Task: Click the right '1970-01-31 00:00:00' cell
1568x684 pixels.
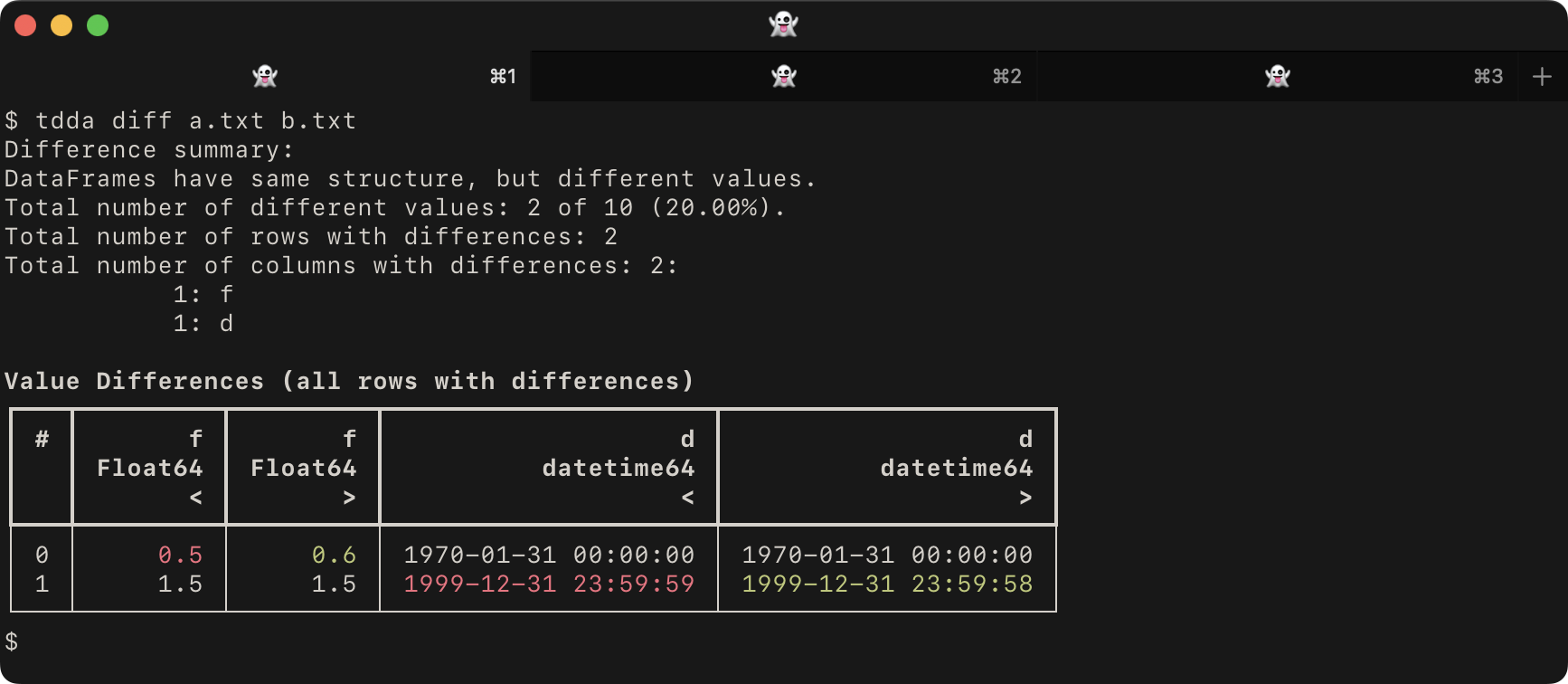Action: coord(887,555)
